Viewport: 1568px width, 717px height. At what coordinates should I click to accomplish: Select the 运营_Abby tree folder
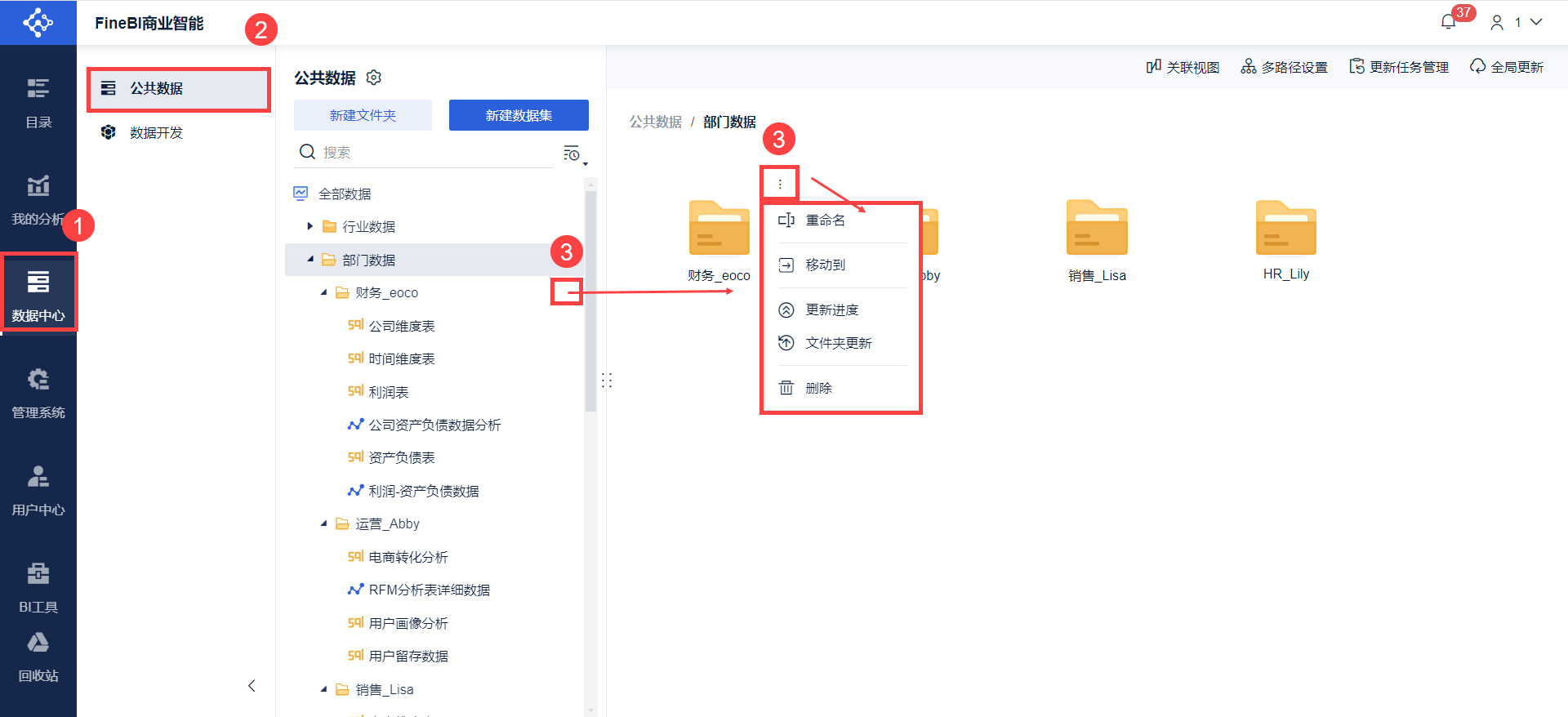435,523
